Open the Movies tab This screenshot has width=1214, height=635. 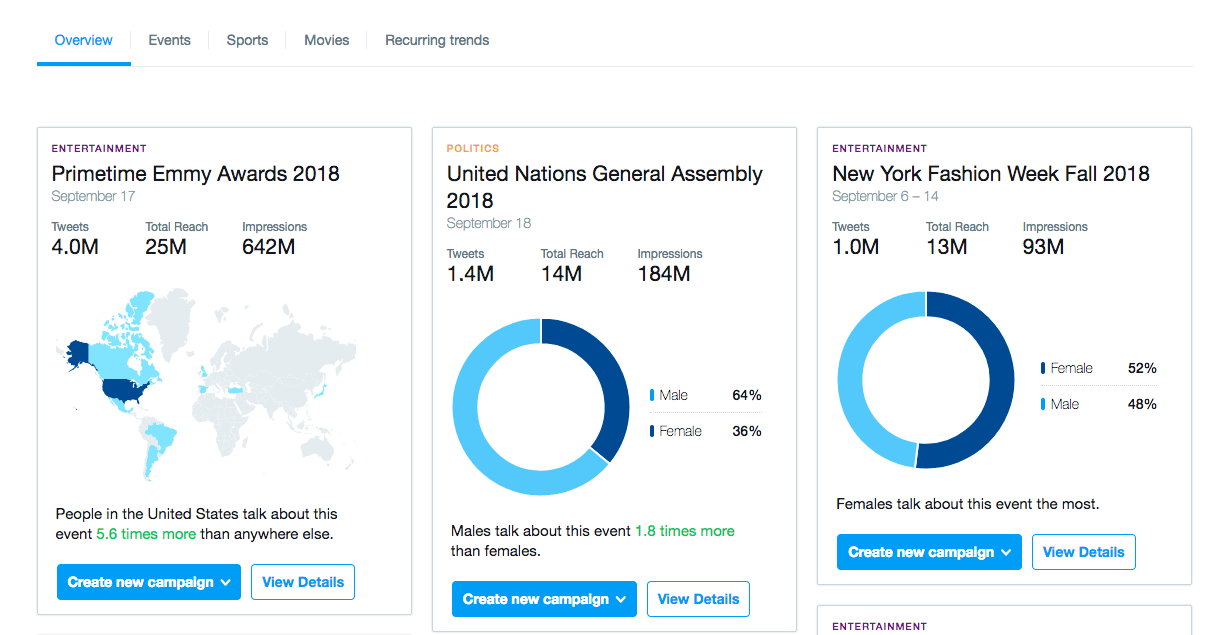327,40
